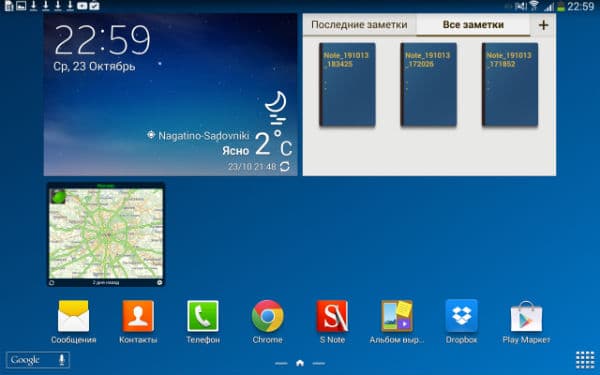Tap the green traffic light indicator on map
Viewport: 600px width, 375px height.
tap(58, 197)
